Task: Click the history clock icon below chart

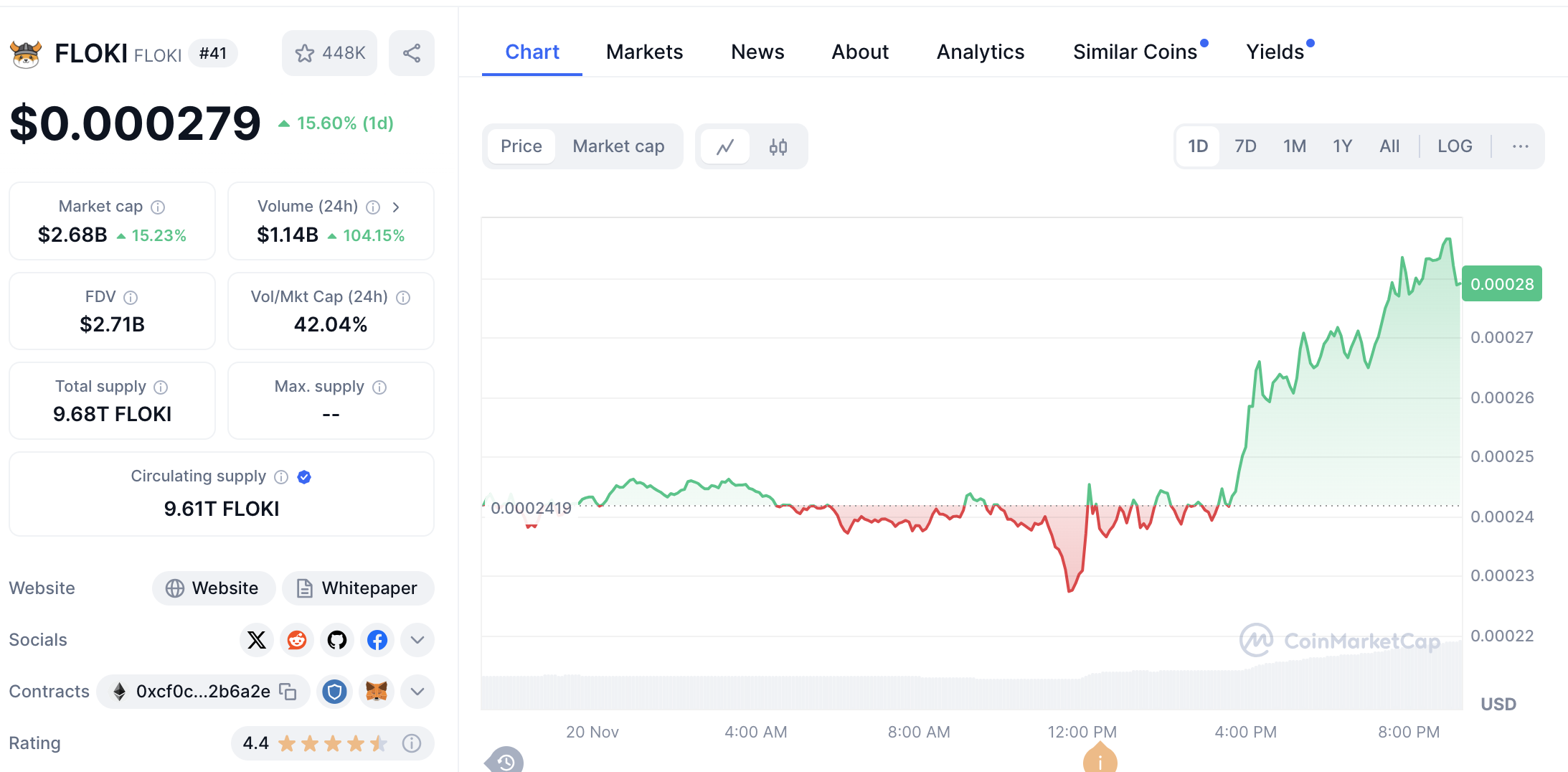Action: (506, 761)
